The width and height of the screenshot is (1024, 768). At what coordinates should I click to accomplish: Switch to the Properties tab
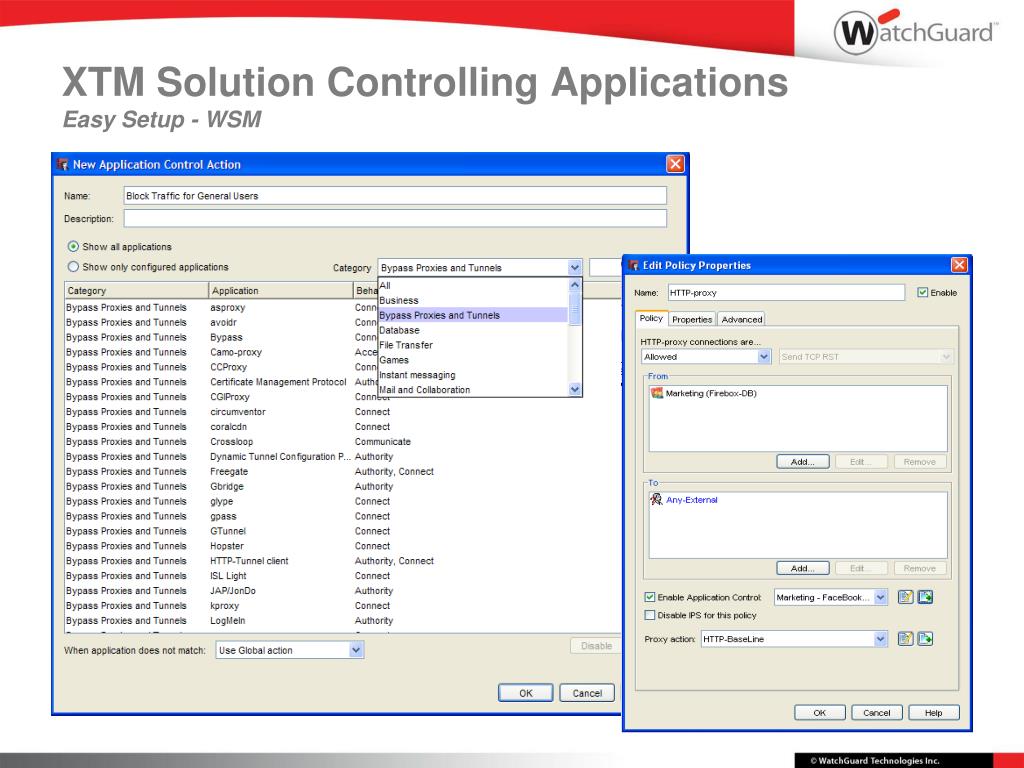(692, 319)
